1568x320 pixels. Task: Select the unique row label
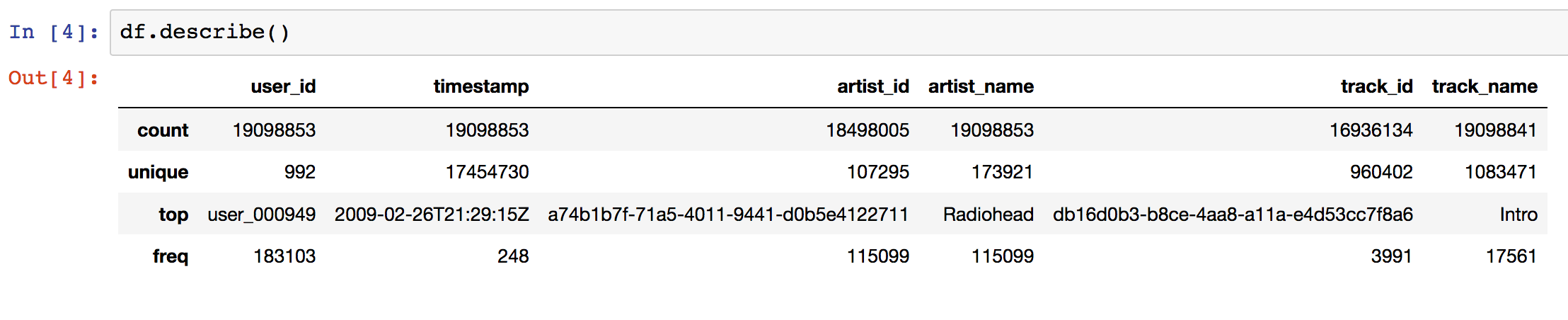coord(158,172)
